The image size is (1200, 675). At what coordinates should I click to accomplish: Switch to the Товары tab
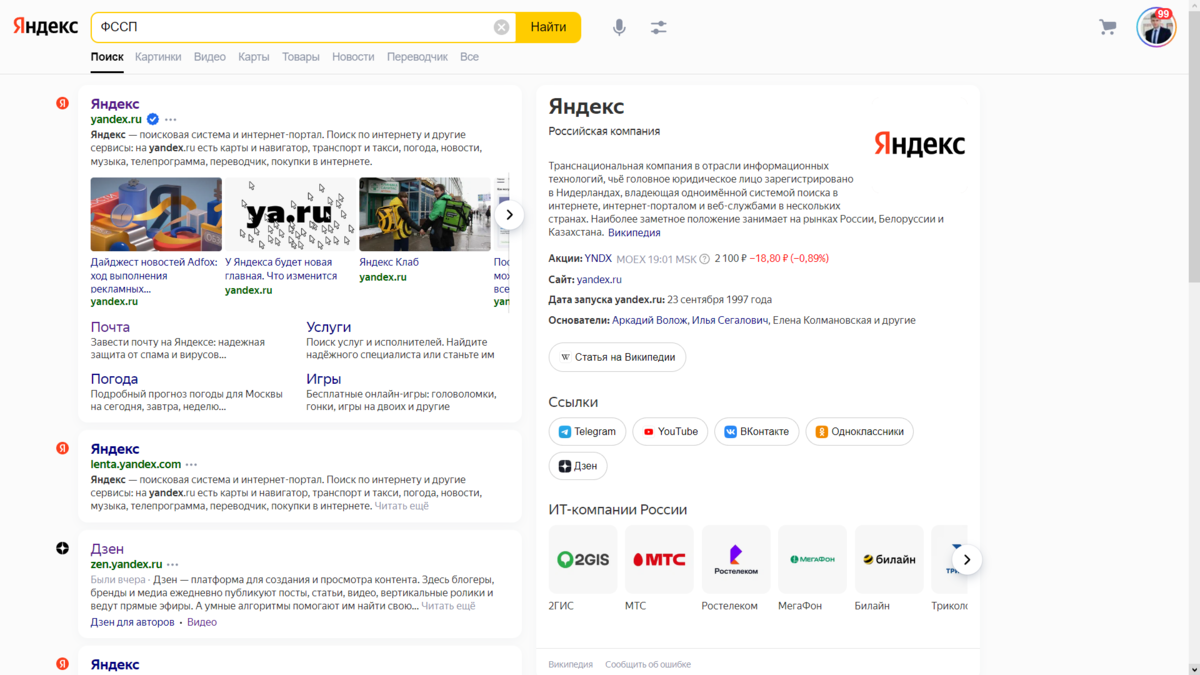(x=301, y=57)
